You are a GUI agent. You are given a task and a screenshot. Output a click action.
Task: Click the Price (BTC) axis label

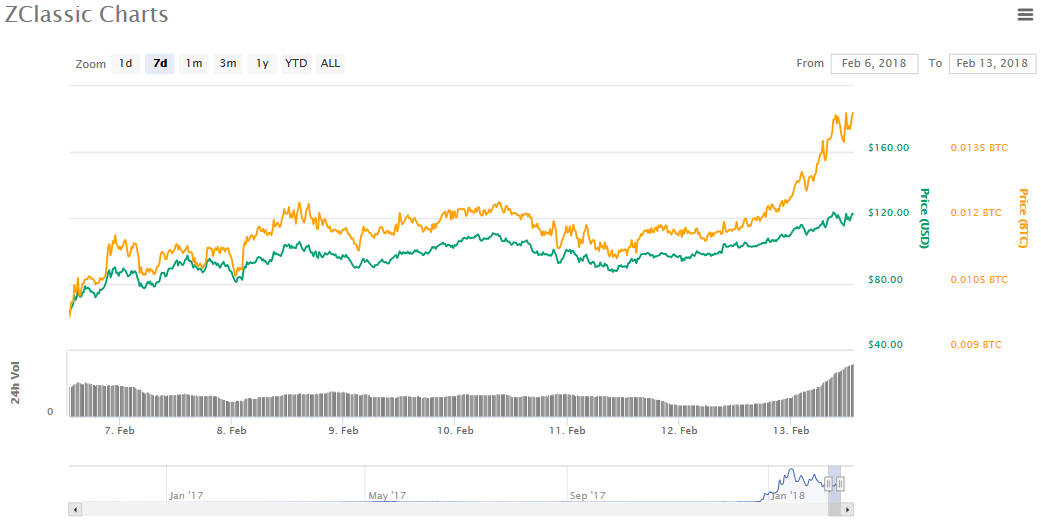pos(1022,218)
